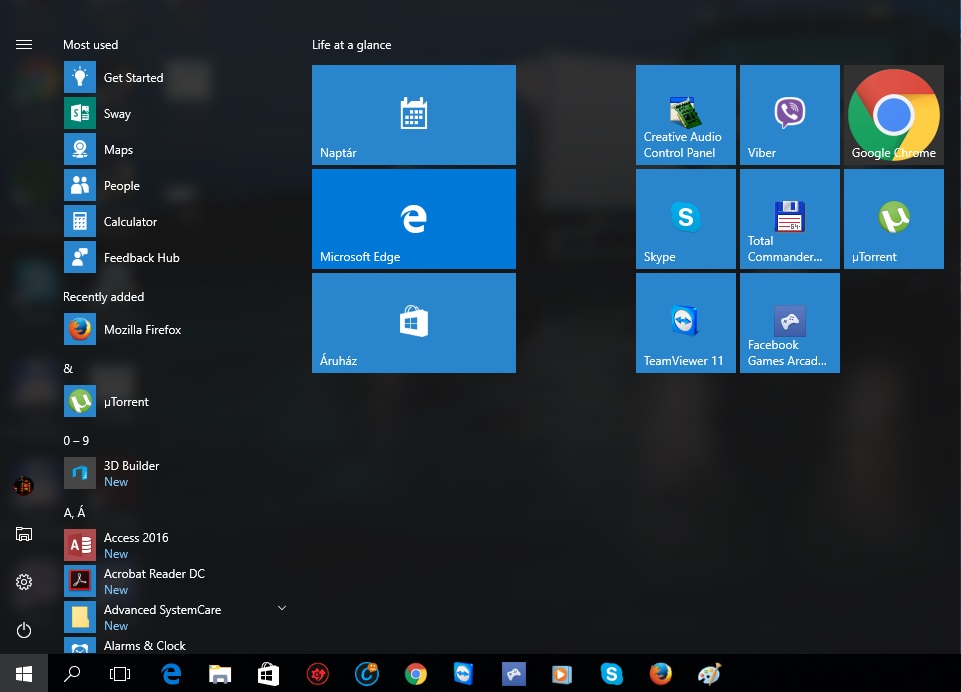The height and width of the screenshot is (692, 961).
Task: Select the Life at a glance group header
Action: click(x=351, y=45)
